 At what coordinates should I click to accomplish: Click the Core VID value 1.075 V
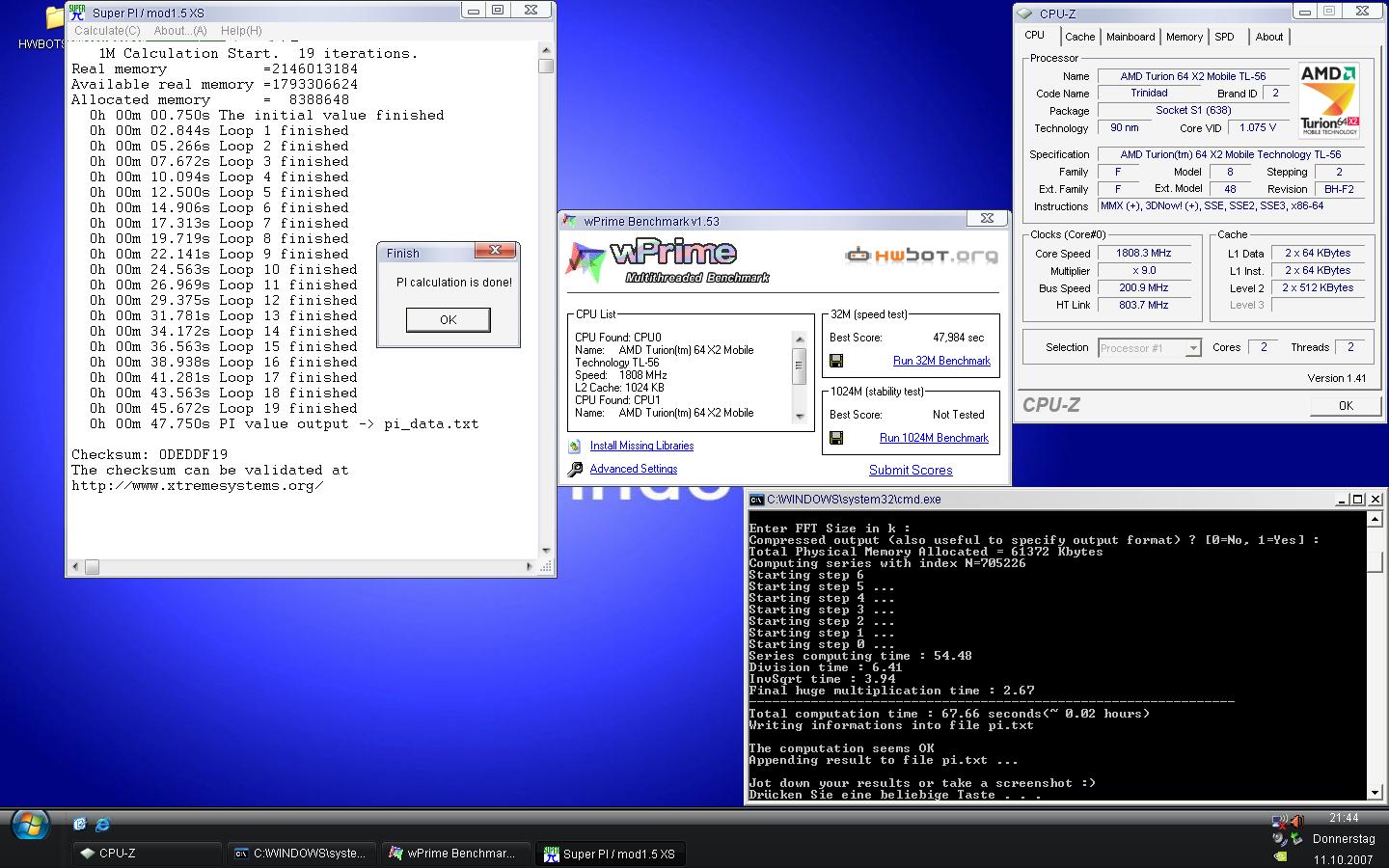coord(1258,127)
